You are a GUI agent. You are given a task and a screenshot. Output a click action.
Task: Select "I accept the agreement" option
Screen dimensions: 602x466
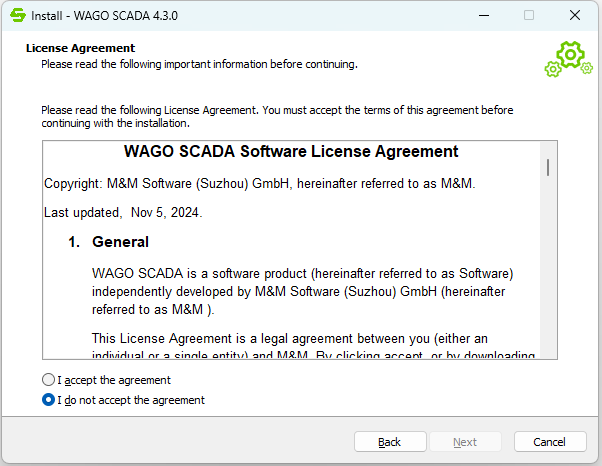click(49, 380)
